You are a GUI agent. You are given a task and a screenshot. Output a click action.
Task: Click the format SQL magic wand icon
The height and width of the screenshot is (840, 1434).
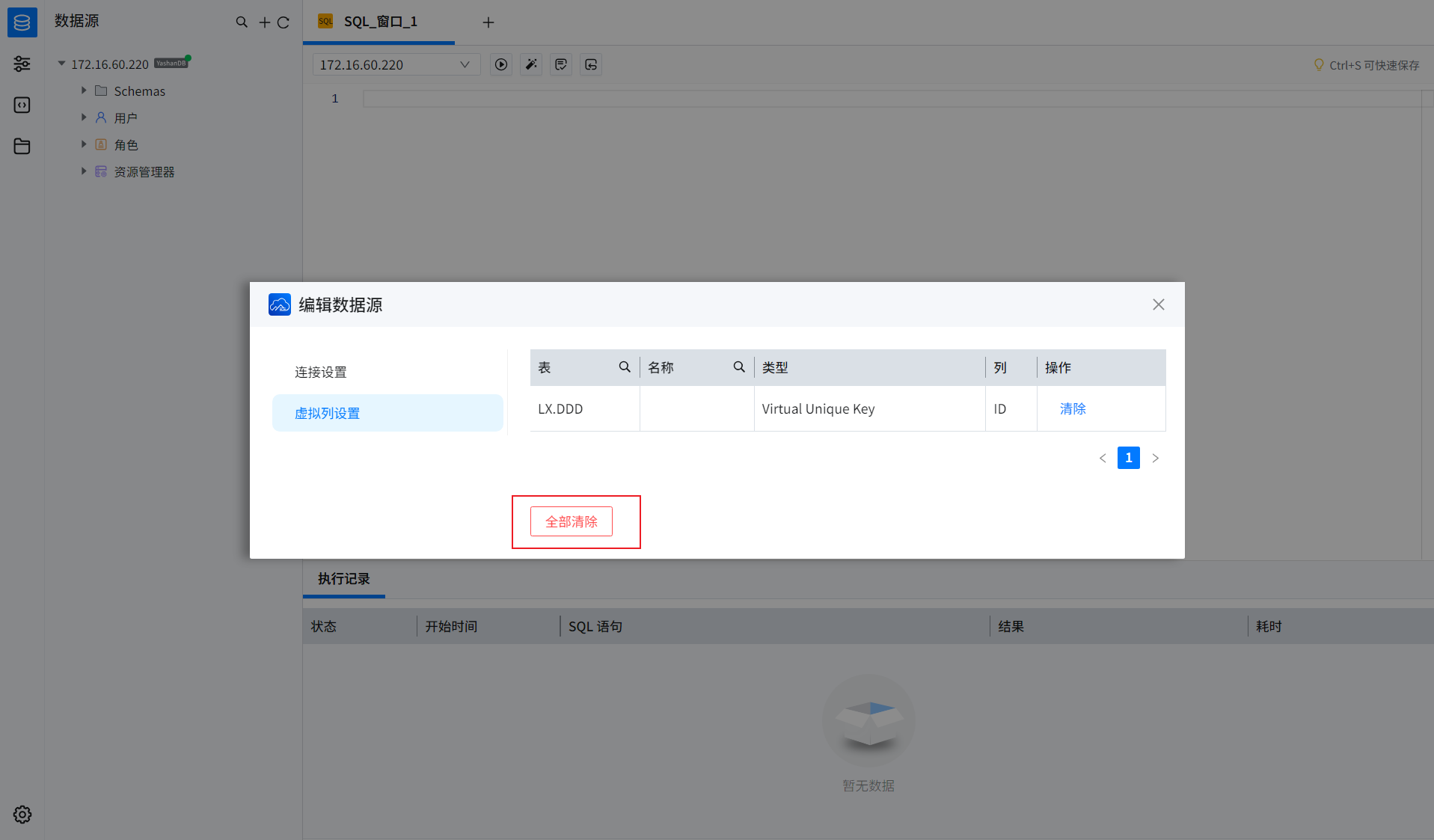(531, 65)
